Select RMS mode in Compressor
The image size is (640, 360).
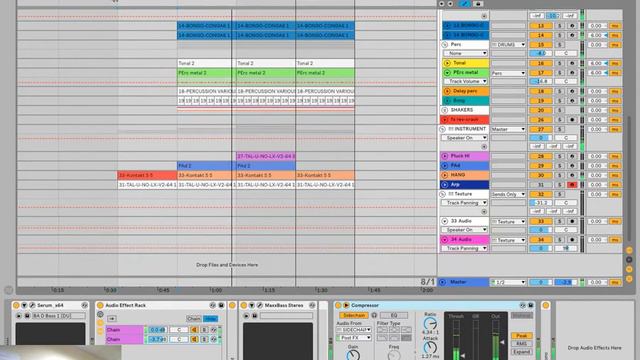click(x=522, y=344)
